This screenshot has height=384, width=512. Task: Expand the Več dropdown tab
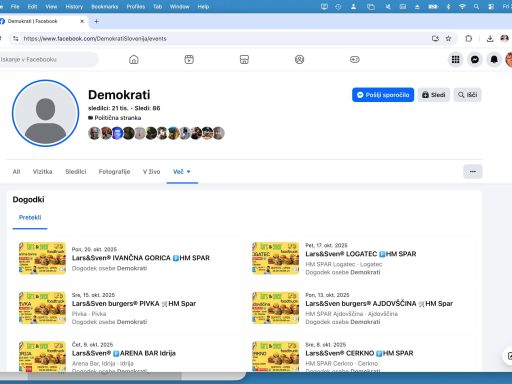coord(182,172)
